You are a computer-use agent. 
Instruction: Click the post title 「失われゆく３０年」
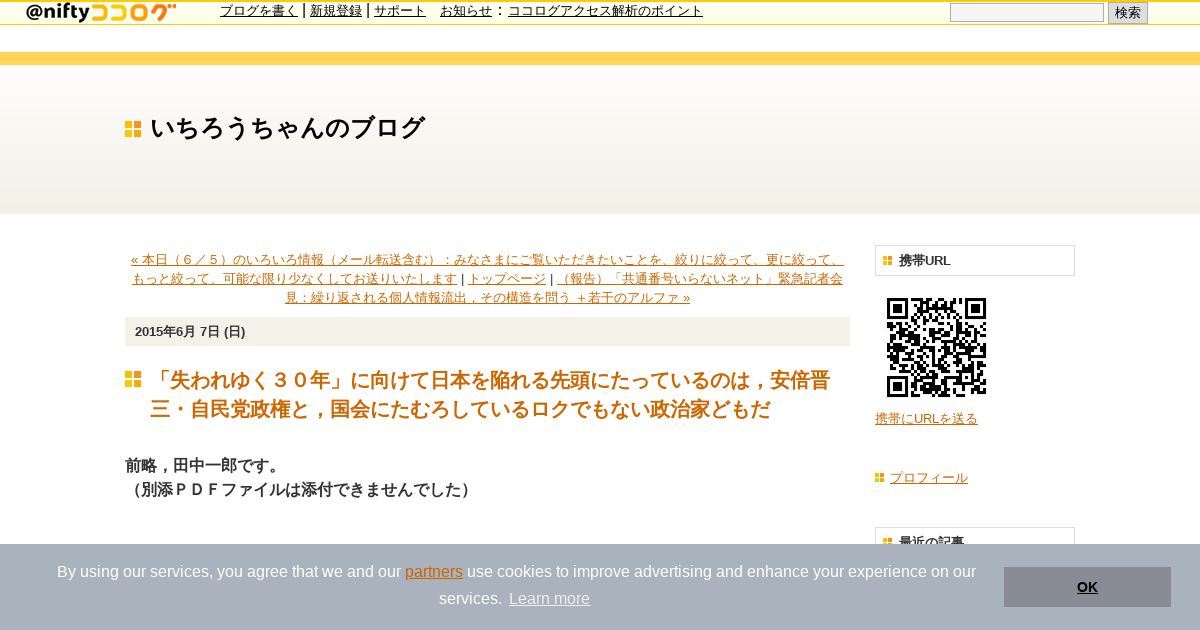click(x=490, y=395)
